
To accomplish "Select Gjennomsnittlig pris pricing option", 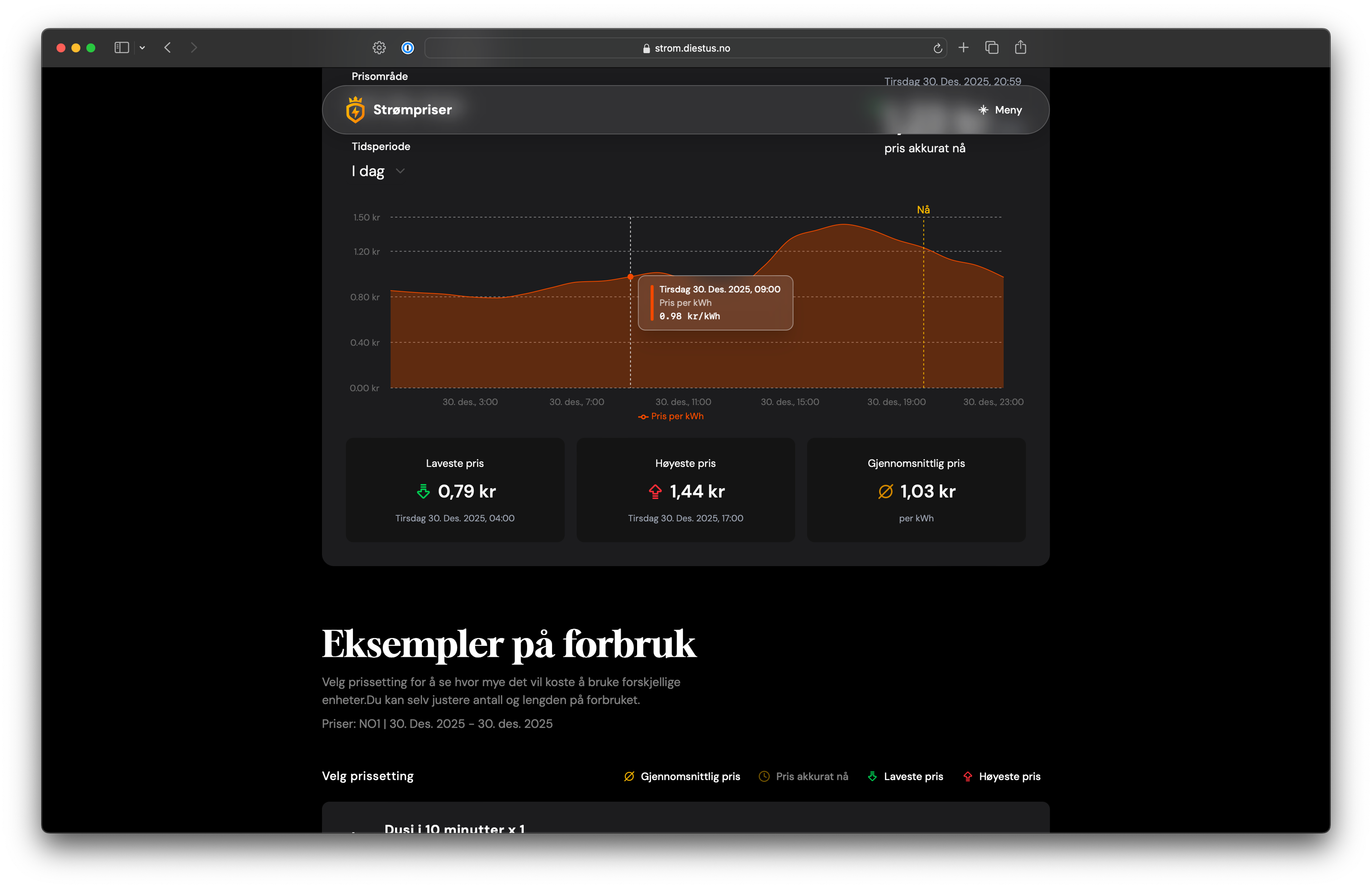I will pyautogui.click(x=682, y=776).
